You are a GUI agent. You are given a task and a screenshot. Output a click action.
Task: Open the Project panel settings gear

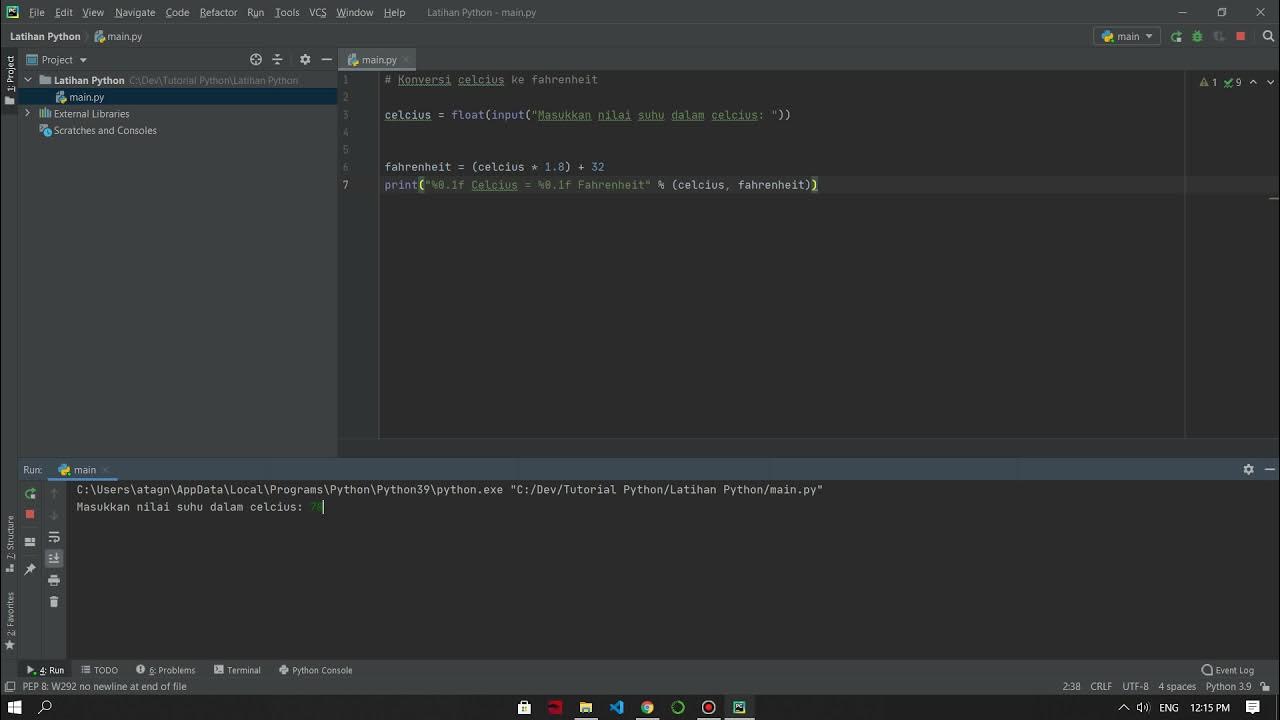(305, 60)
